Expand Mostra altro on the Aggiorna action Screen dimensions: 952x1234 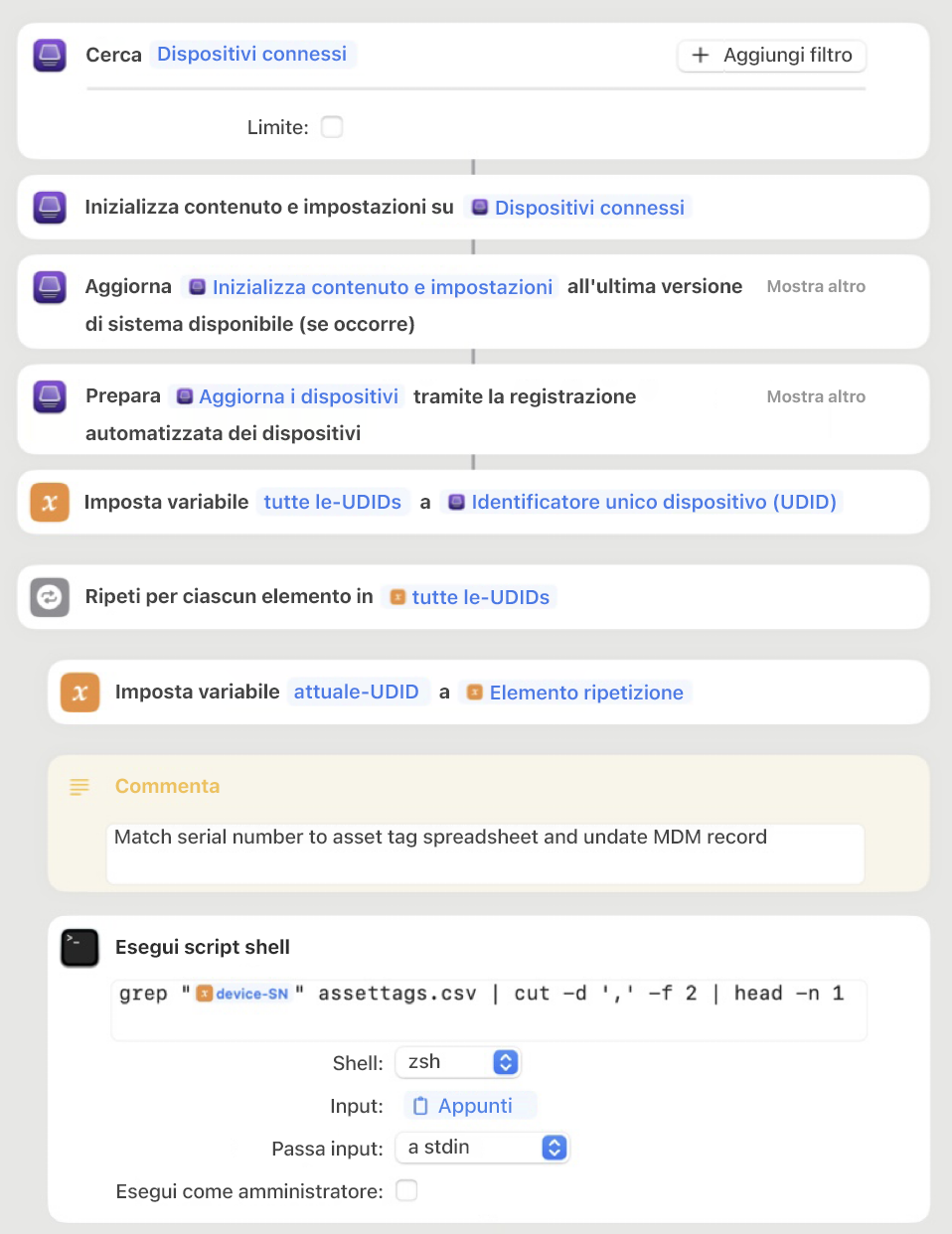click(815, 286)
